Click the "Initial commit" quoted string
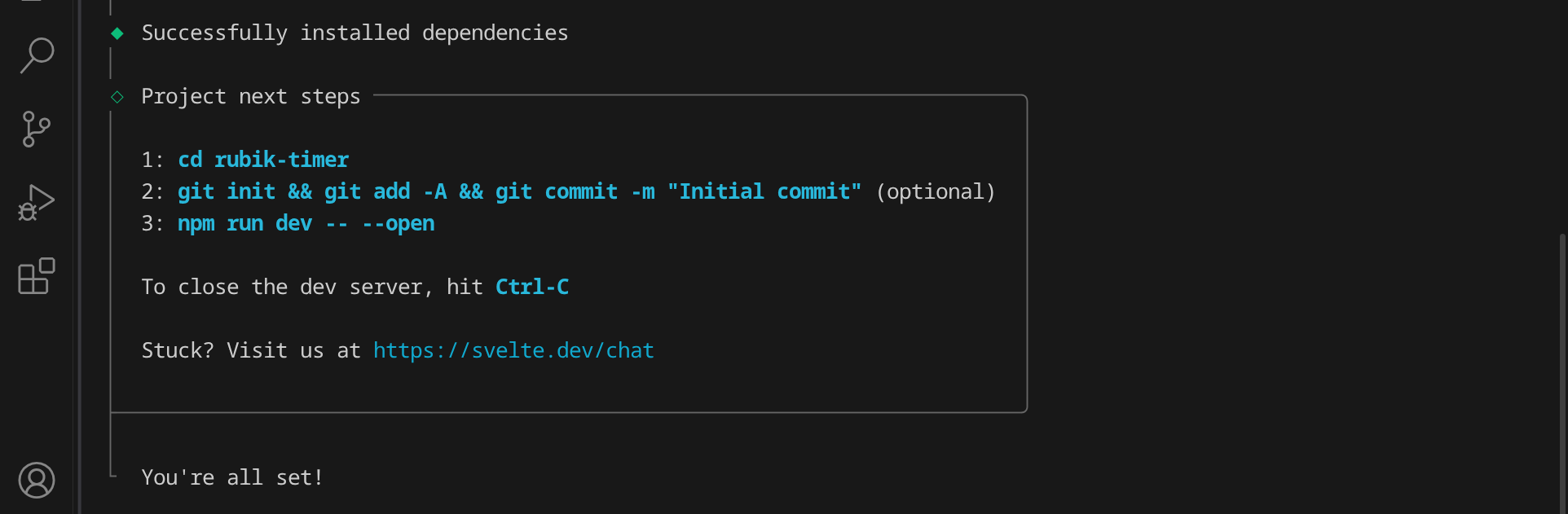1568x514 pixels. coord(764,191)
